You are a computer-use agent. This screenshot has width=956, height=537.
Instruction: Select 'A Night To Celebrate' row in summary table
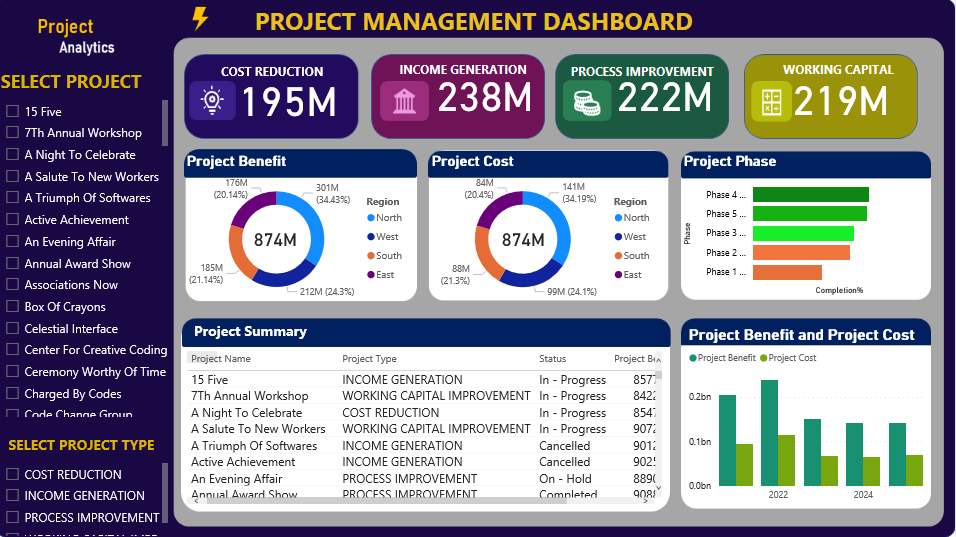point(246,412)
